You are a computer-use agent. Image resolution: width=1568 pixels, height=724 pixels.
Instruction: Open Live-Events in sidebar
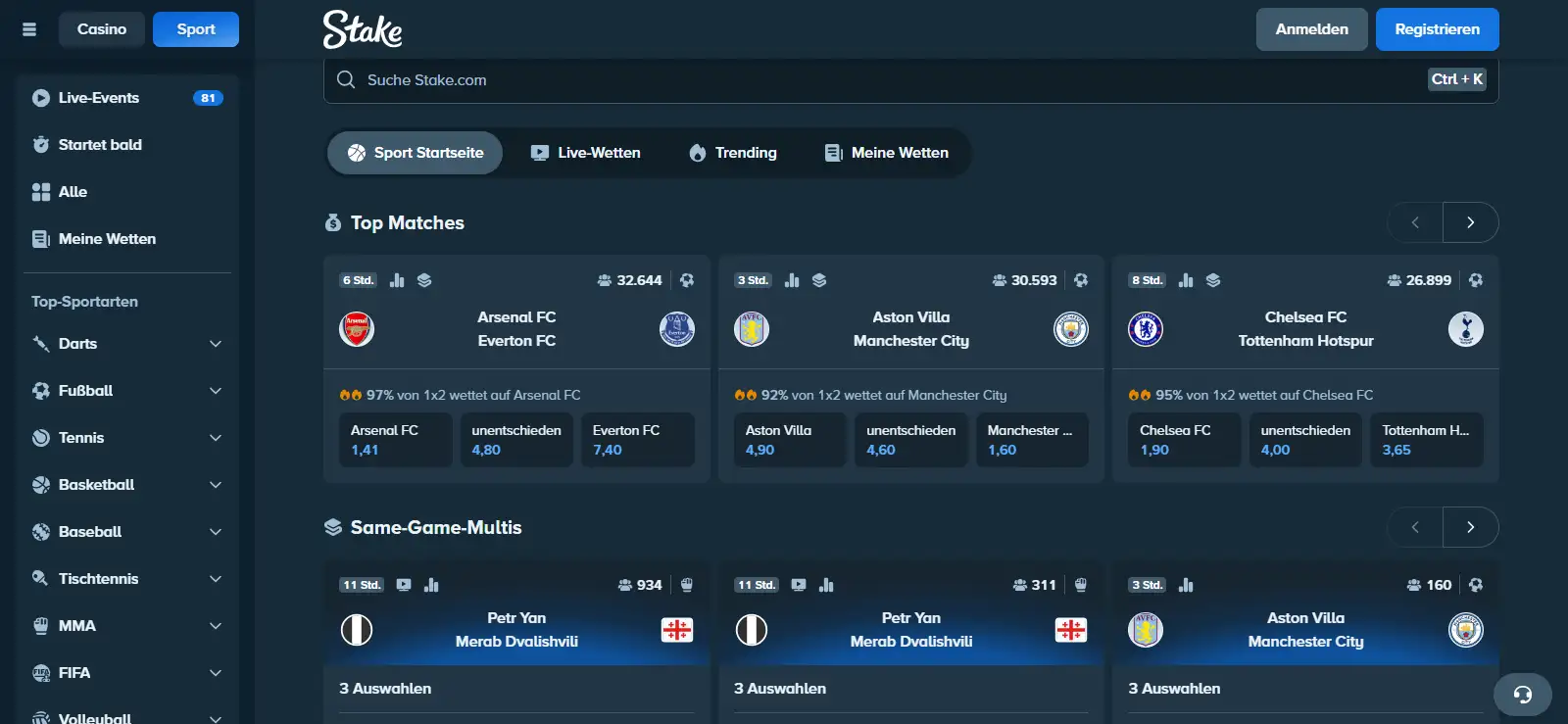tap(127, 98)
